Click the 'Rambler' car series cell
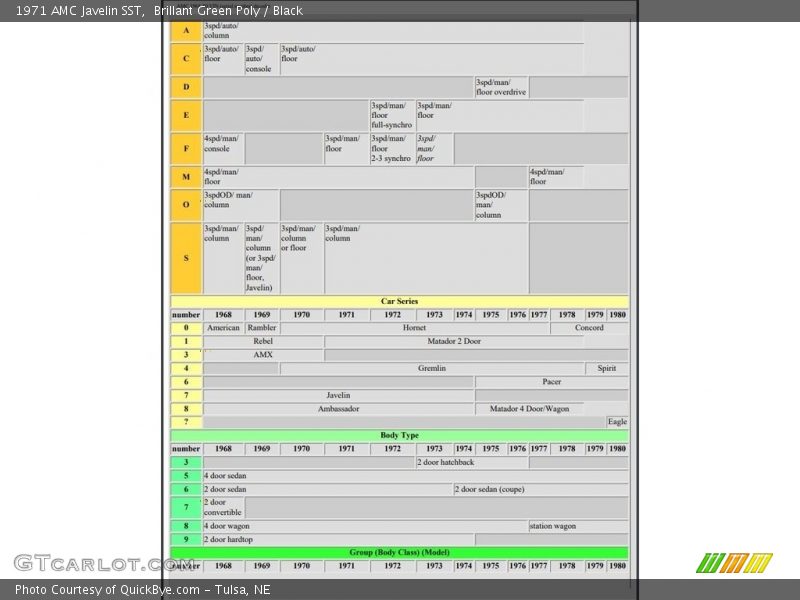 [x=262, y=328]
